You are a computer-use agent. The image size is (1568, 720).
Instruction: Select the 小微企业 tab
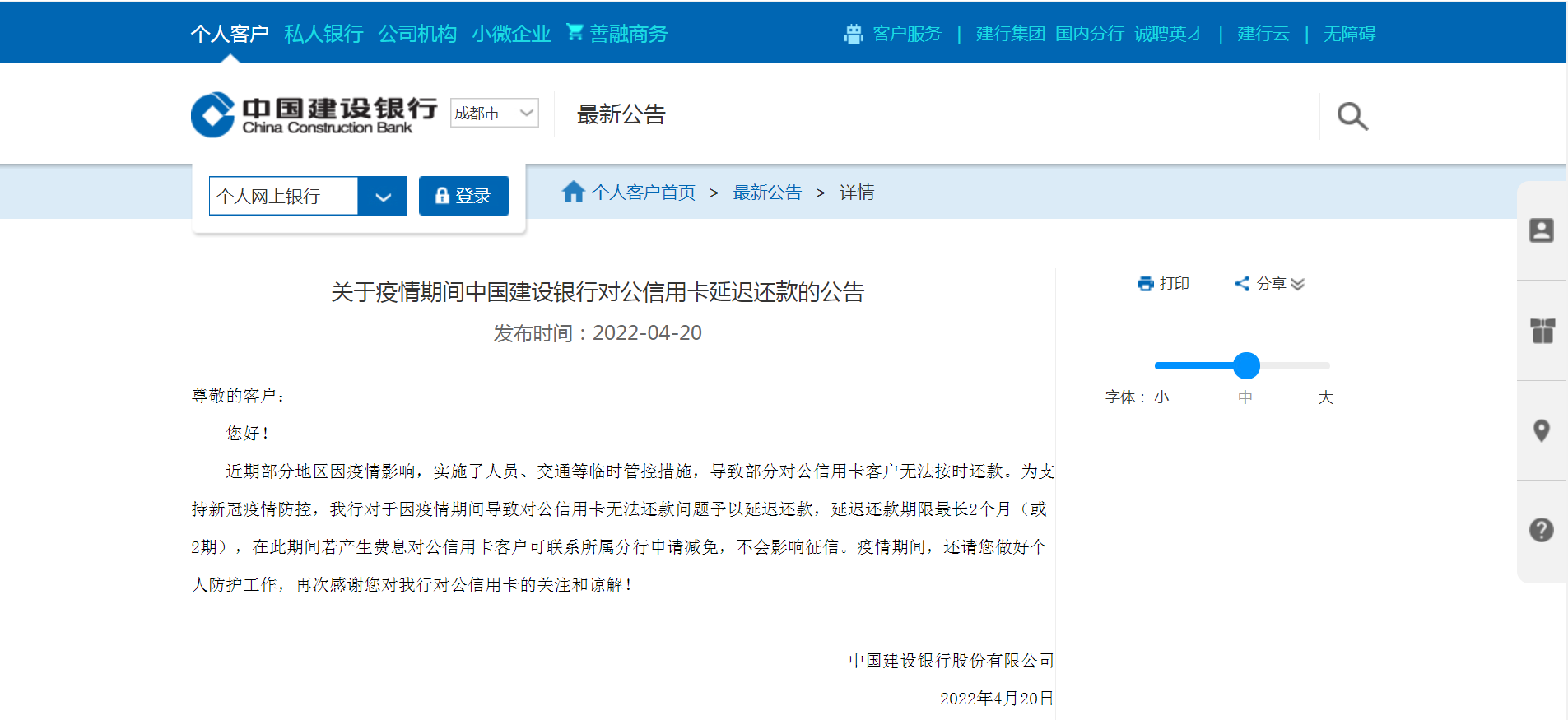pos(511,34)
